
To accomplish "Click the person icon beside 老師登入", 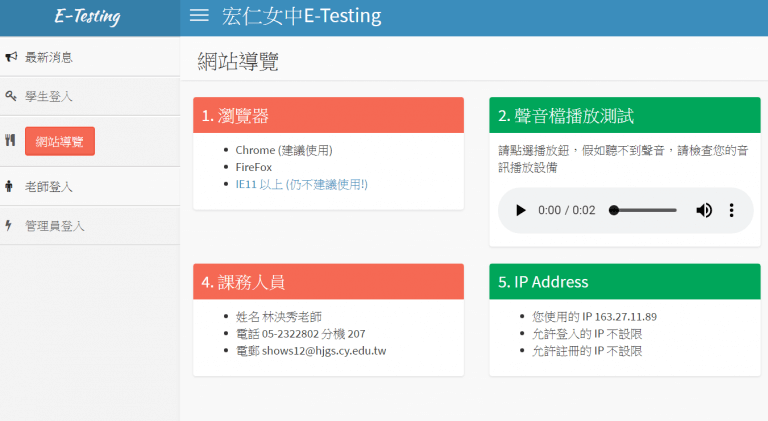I will tap(10, 186).
